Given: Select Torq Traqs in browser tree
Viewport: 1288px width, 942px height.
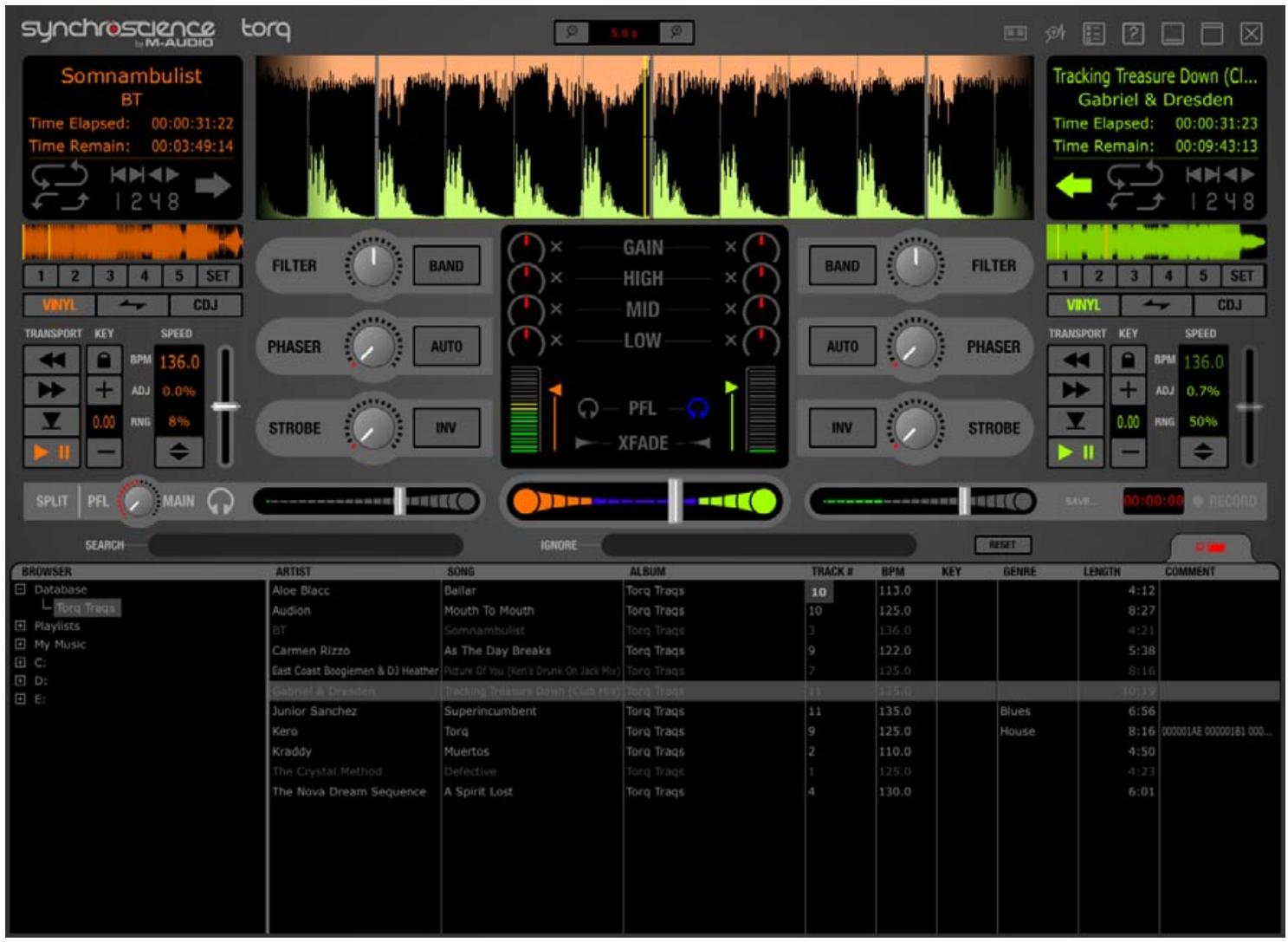Looking at the screenshot, I should tap(86, 607).
